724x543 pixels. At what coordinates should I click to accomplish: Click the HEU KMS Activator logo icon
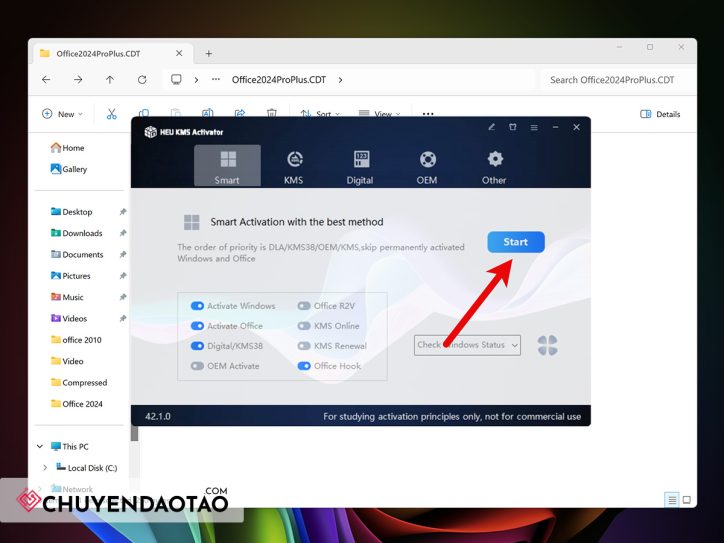[151, 132]
